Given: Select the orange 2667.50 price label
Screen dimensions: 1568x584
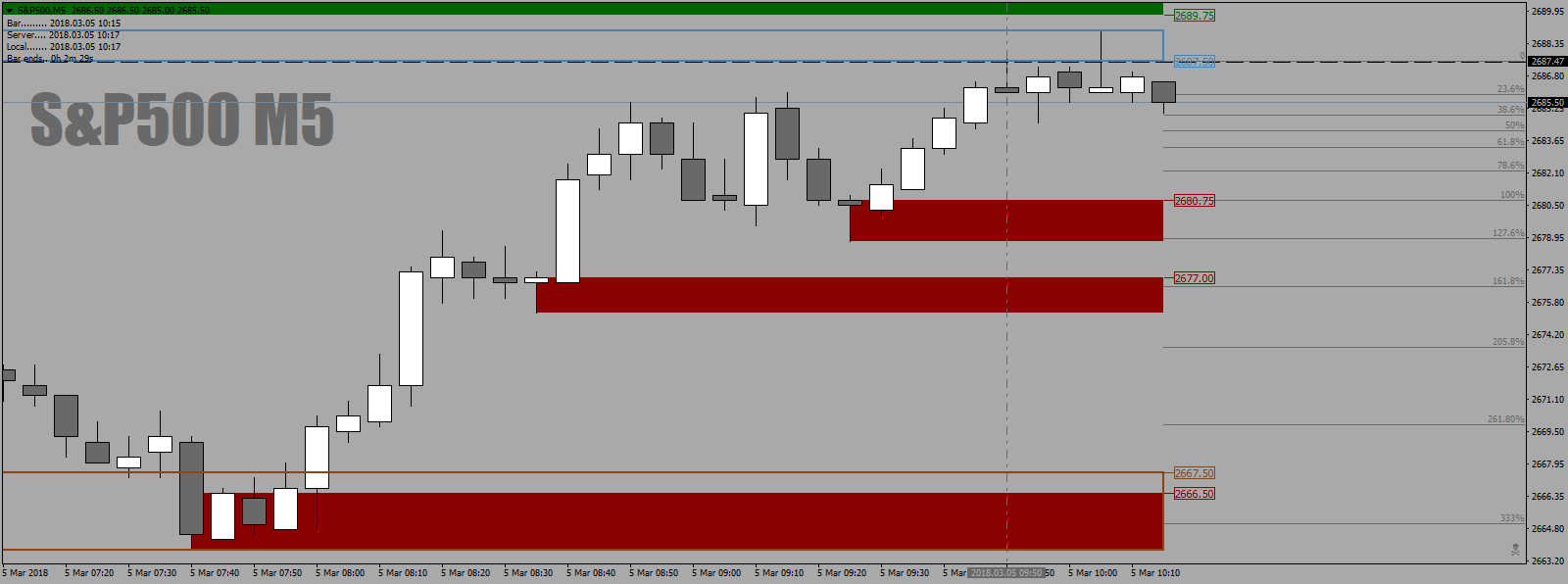Looking at the screenshot, I should pos(1194,473).
